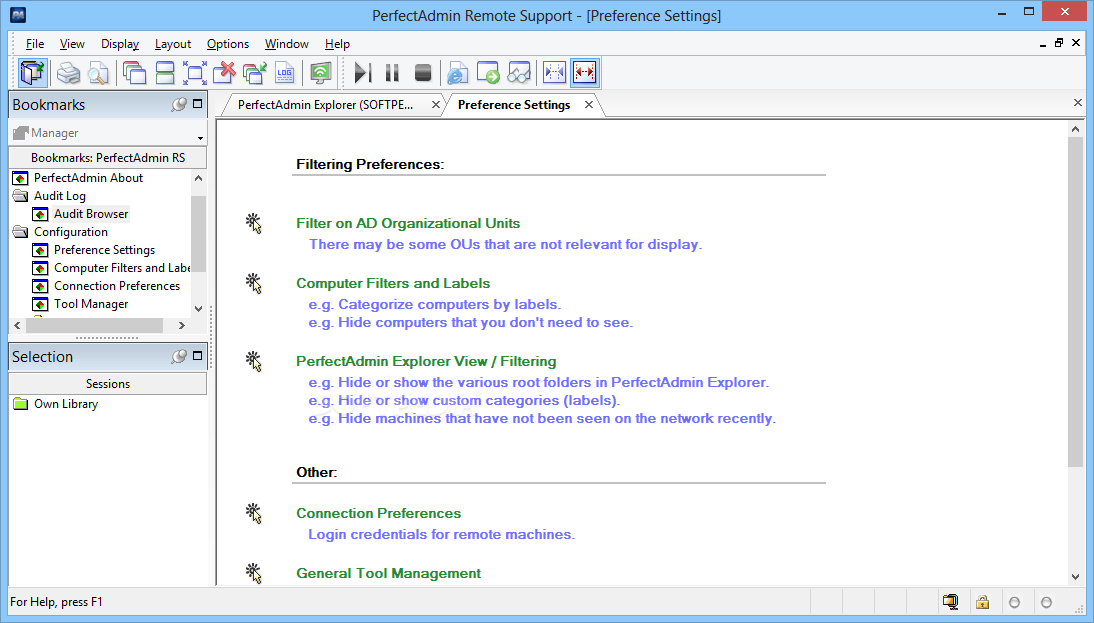Open Filter on AD Organizational Units link
The image size is (1094, 623).
point(407,223)
